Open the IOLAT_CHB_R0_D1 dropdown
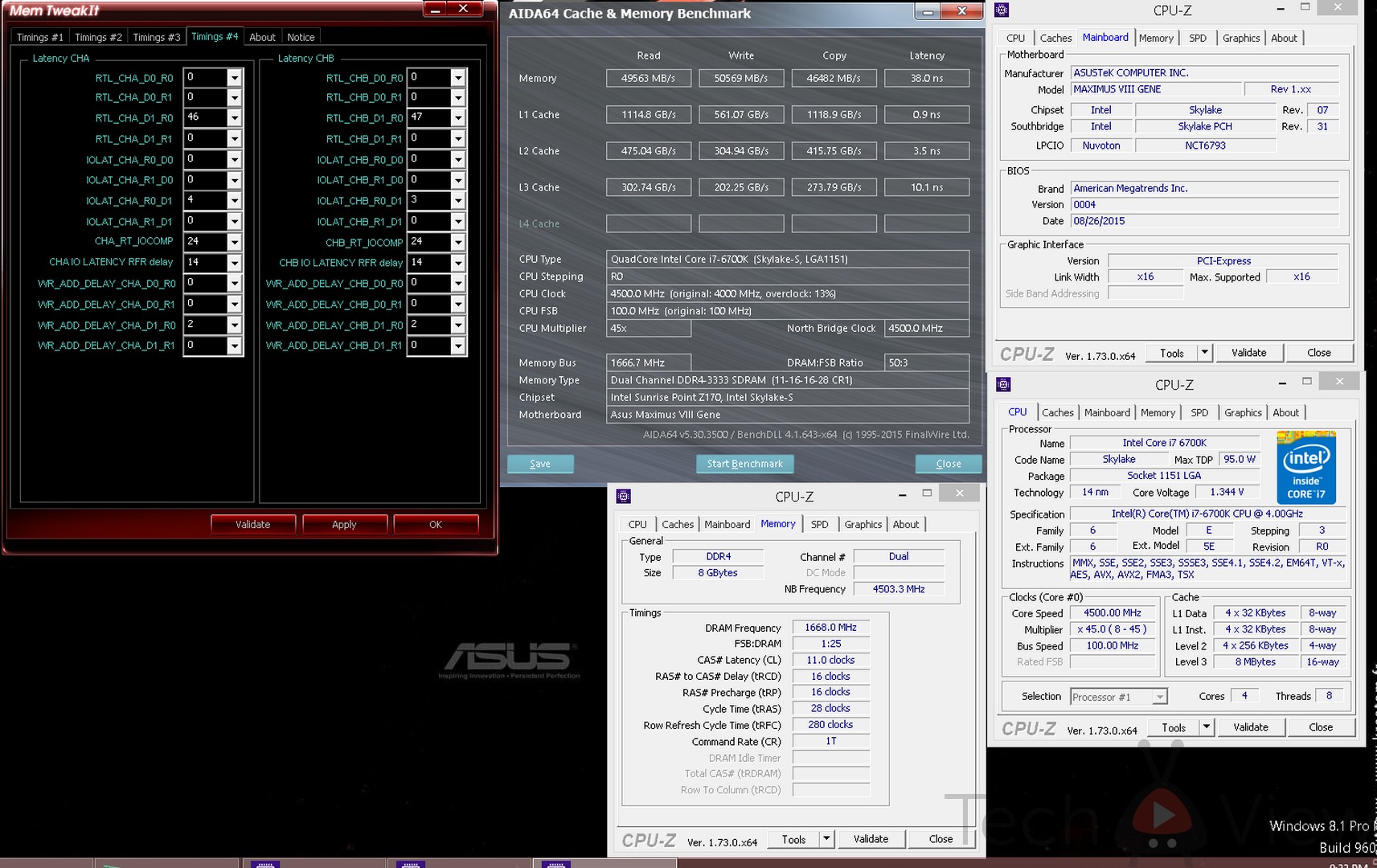 tap(457, 201)
